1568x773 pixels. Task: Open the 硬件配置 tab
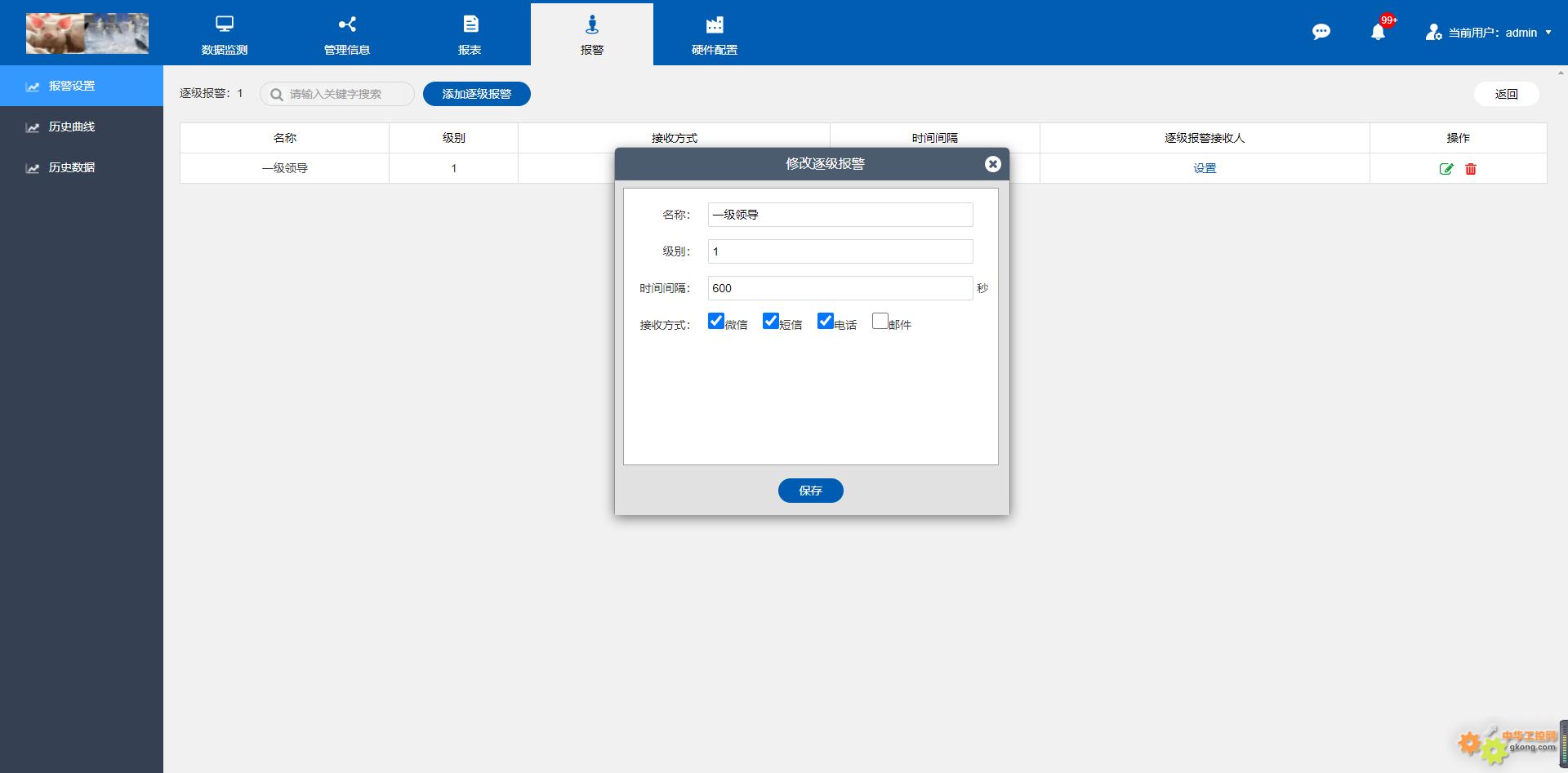[x=715, y=34]
